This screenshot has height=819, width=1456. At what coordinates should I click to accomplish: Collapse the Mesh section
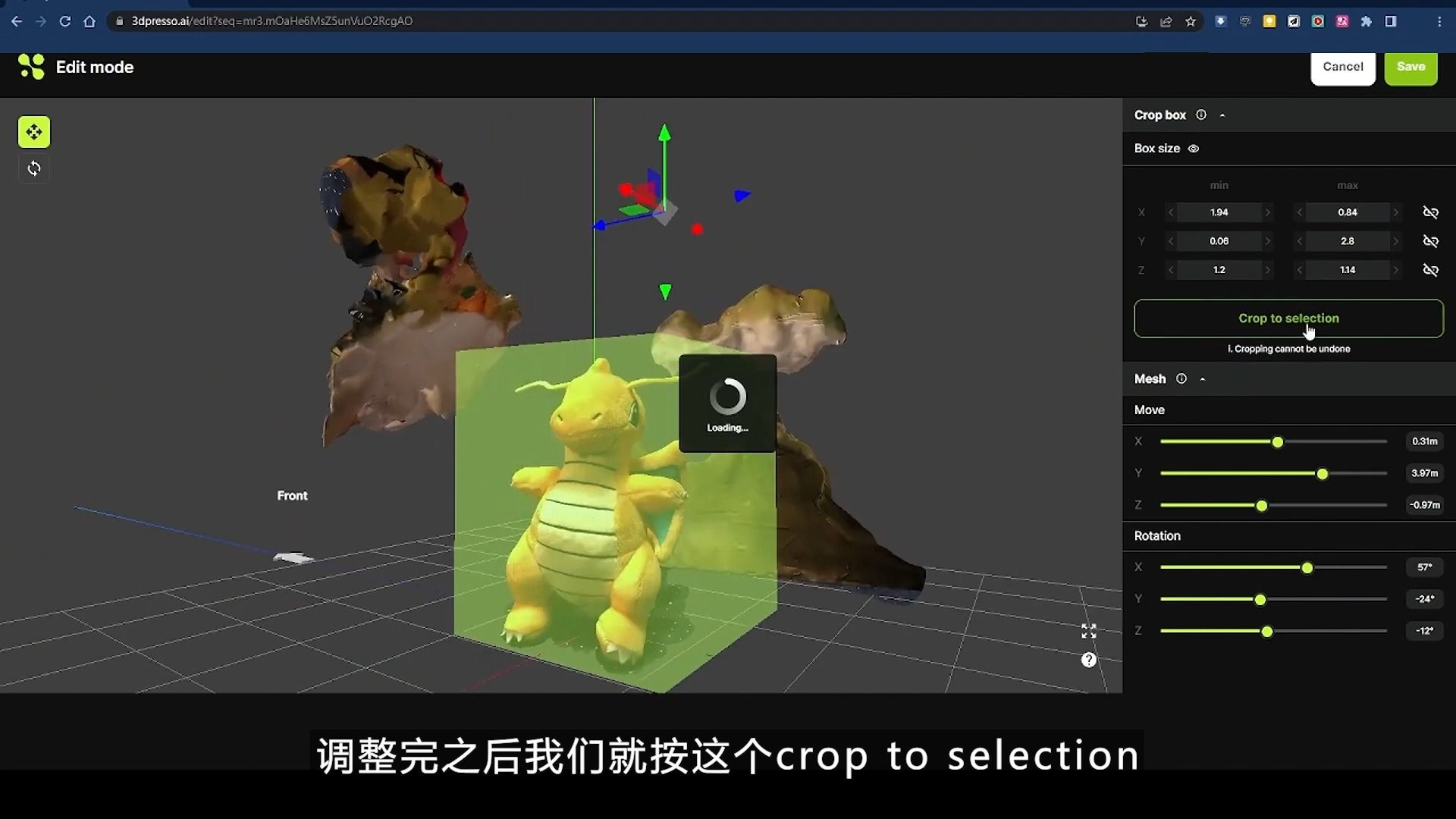point(1203,378)
